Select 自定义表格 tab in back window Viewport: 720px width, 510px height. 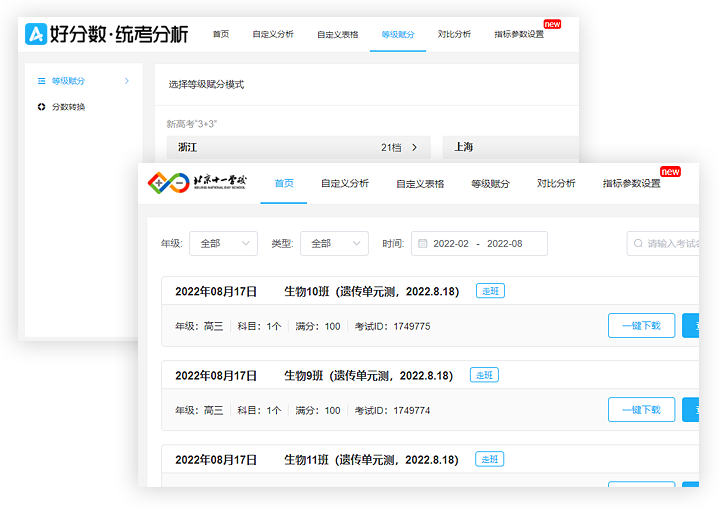tap(337, 34)
